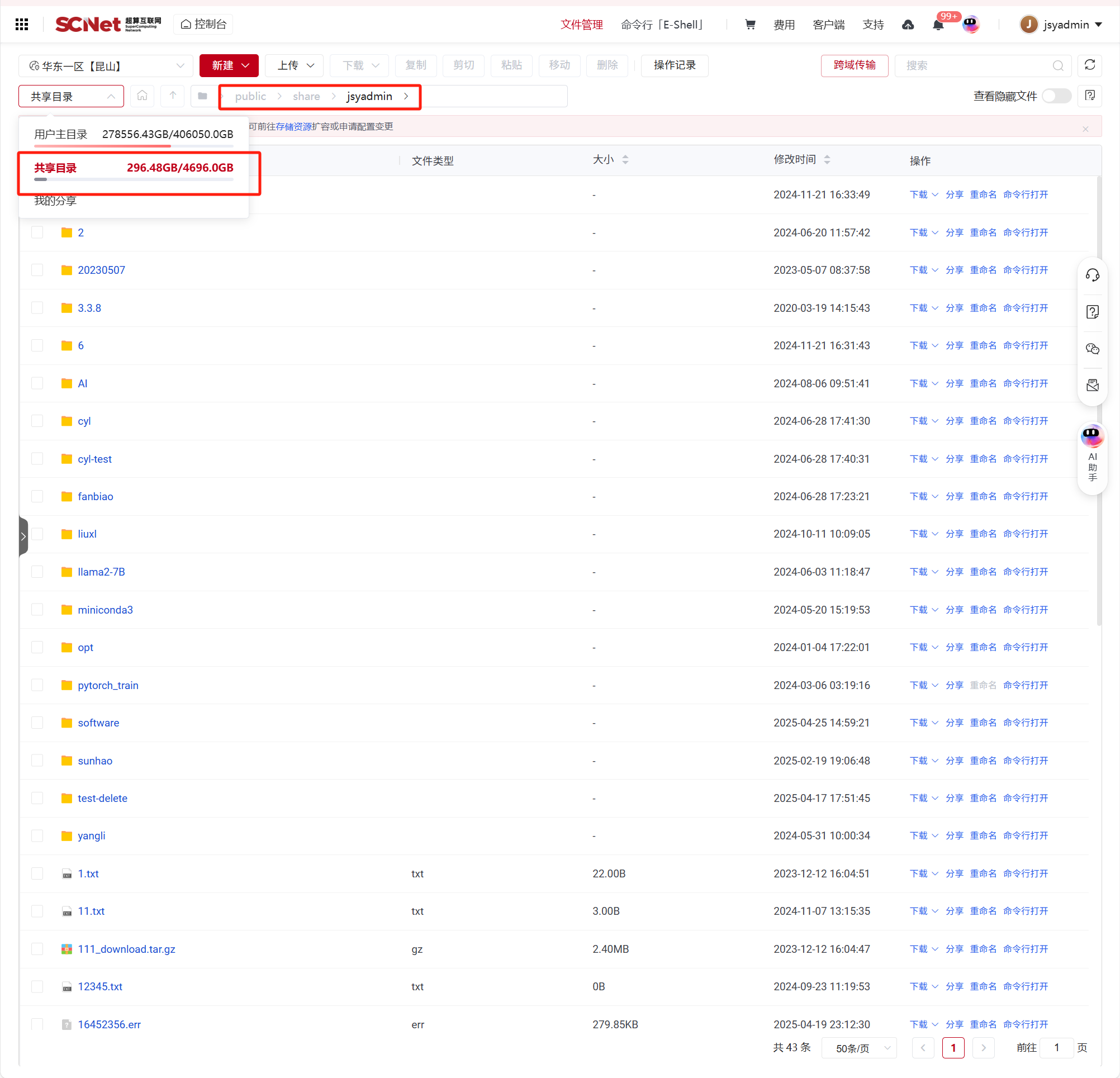1120x1078 pixels.
Task: Select 我的分享 in directory menu
Action: click(55, 201)
